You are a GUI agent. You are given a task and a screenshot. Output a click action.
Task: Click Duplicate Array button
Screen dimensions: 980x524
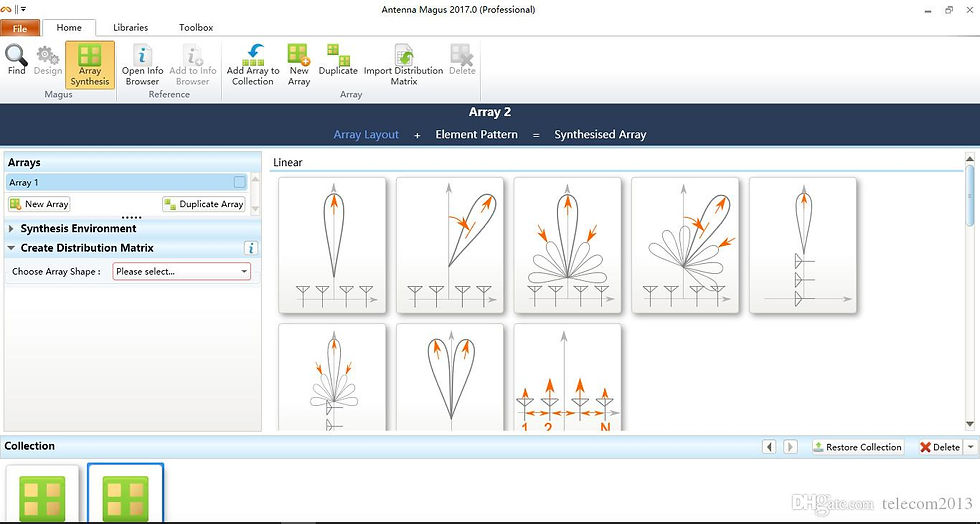[x=204, y=204]
